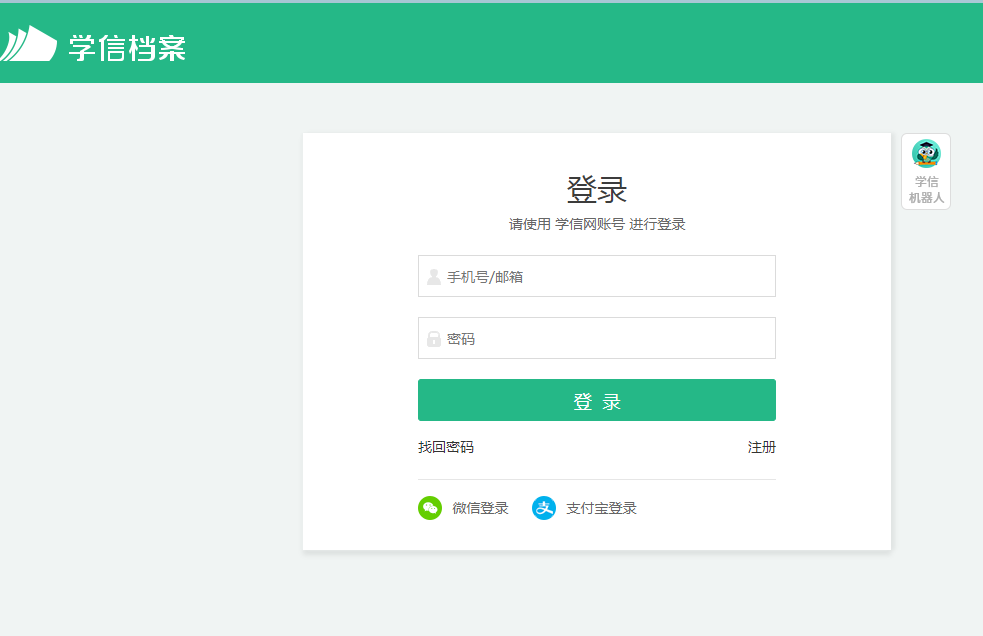The width and height of the screenshot is (983, 636).
Task: Click the 请使用学信网账号进行登录 subtitle text
Action: click(596, 224)
